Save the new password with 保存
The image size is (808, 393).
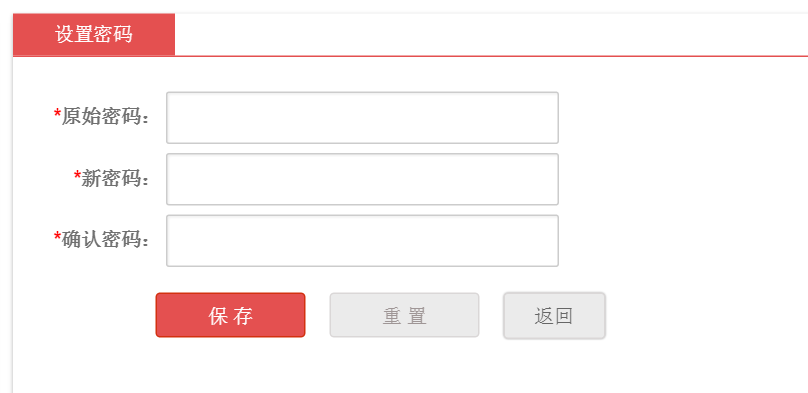[230, 315]
